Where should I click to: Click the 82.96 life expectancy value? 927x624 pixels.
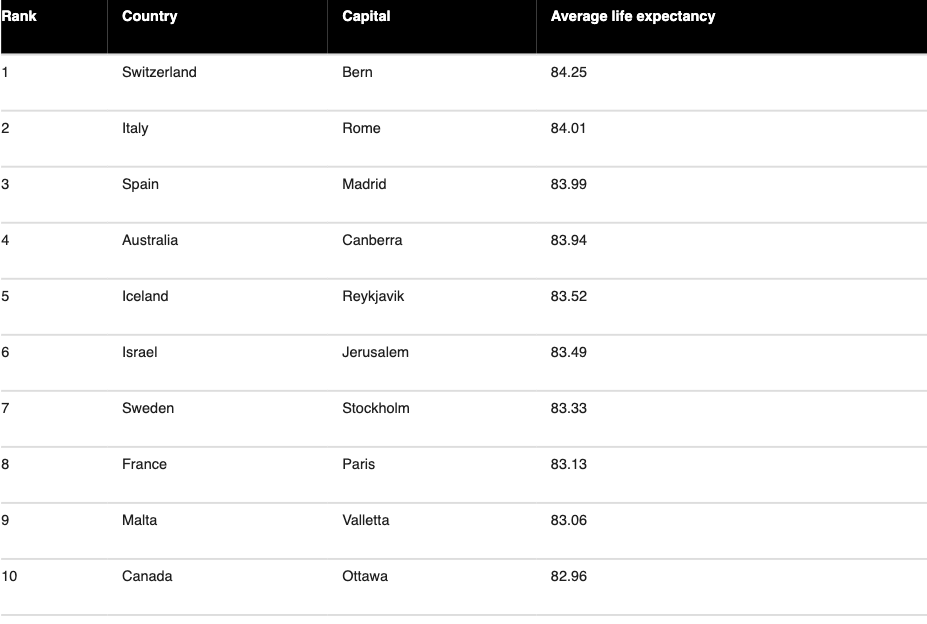[x=569, y=576]
